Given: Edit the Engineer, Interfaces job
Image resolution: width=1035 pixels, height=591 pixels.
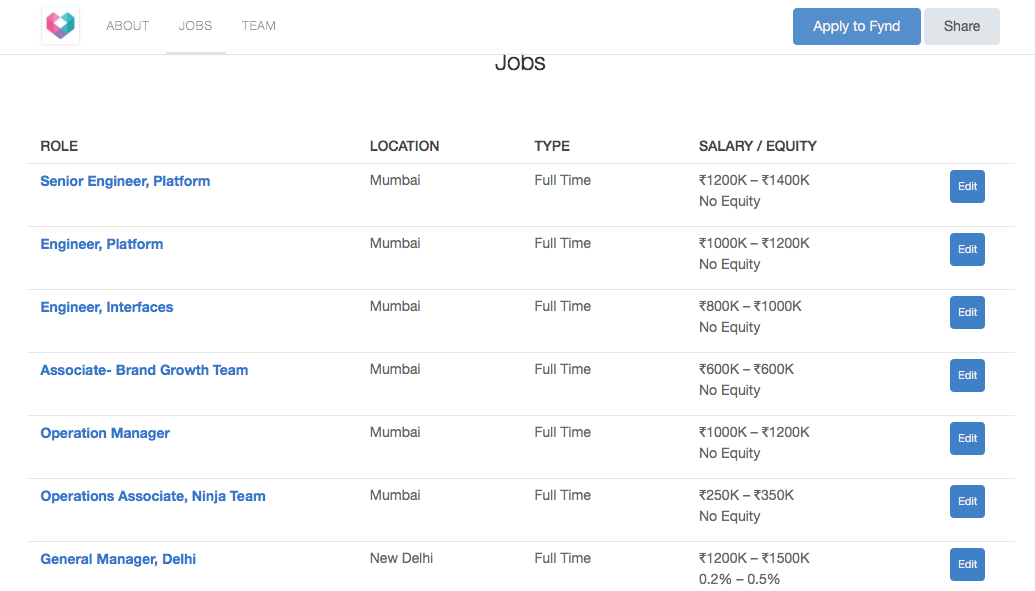Looking at the screenshot, I should pos(967,312).
